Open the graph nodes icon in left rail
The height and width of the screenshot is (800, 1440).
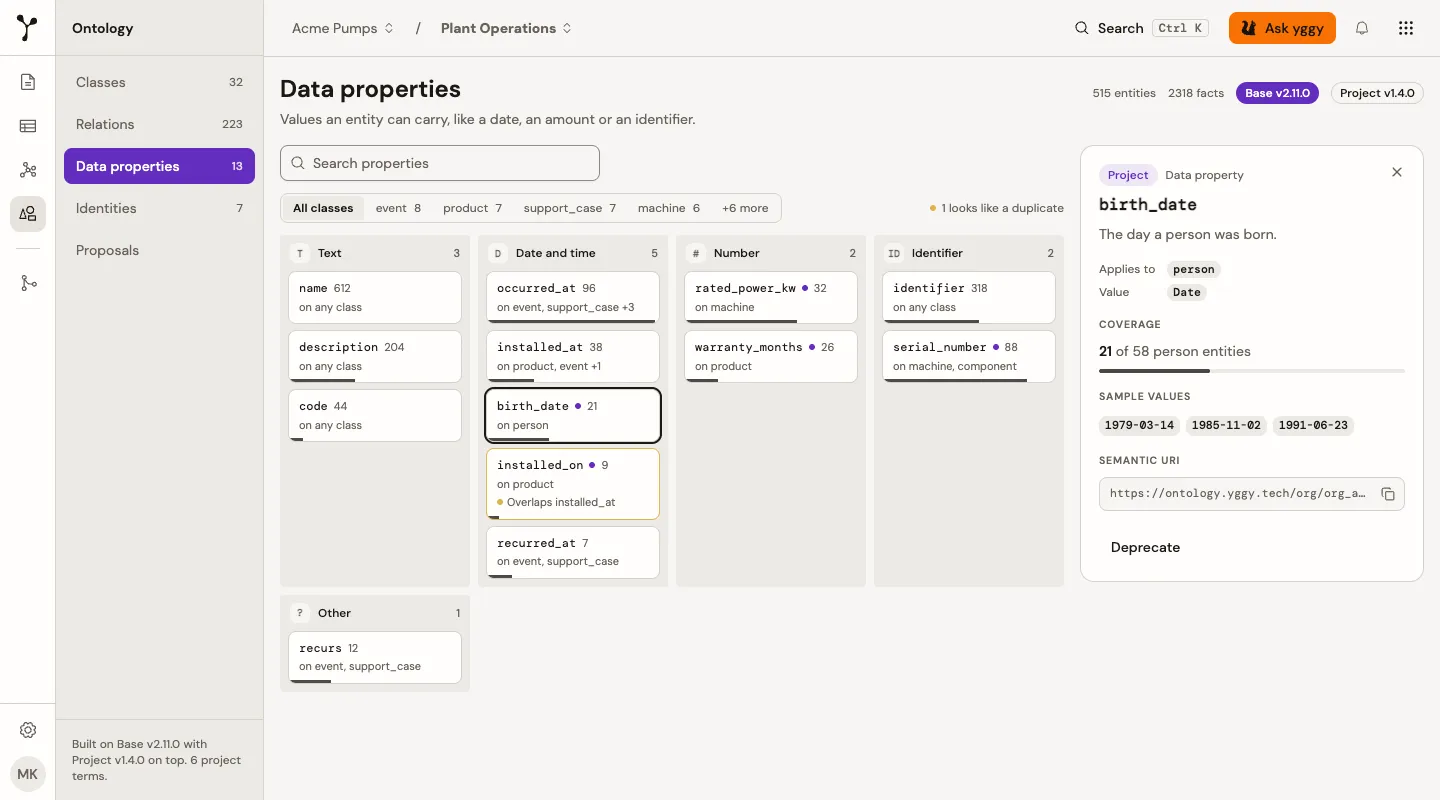pos(28,170)
